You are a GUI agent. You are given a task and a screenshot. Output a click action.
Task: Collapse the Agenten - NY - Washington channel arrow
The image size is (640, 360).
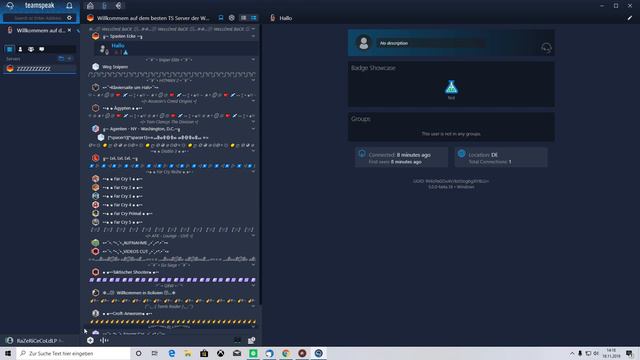pos(253,129)
